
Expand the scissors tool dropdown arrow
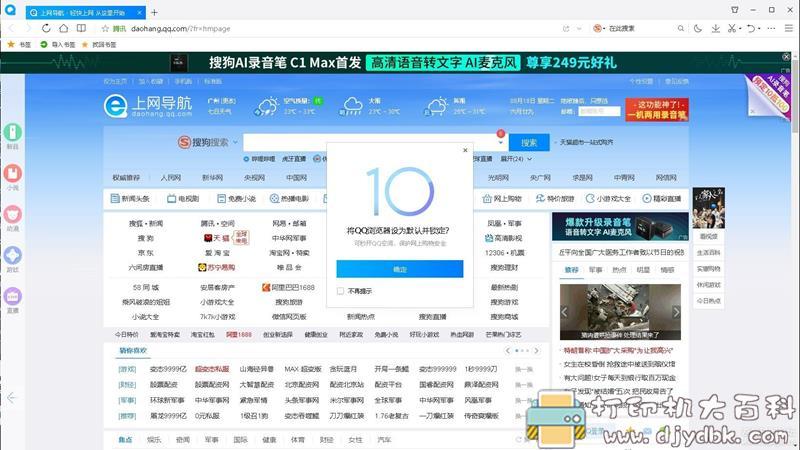[x=740, y=29]
